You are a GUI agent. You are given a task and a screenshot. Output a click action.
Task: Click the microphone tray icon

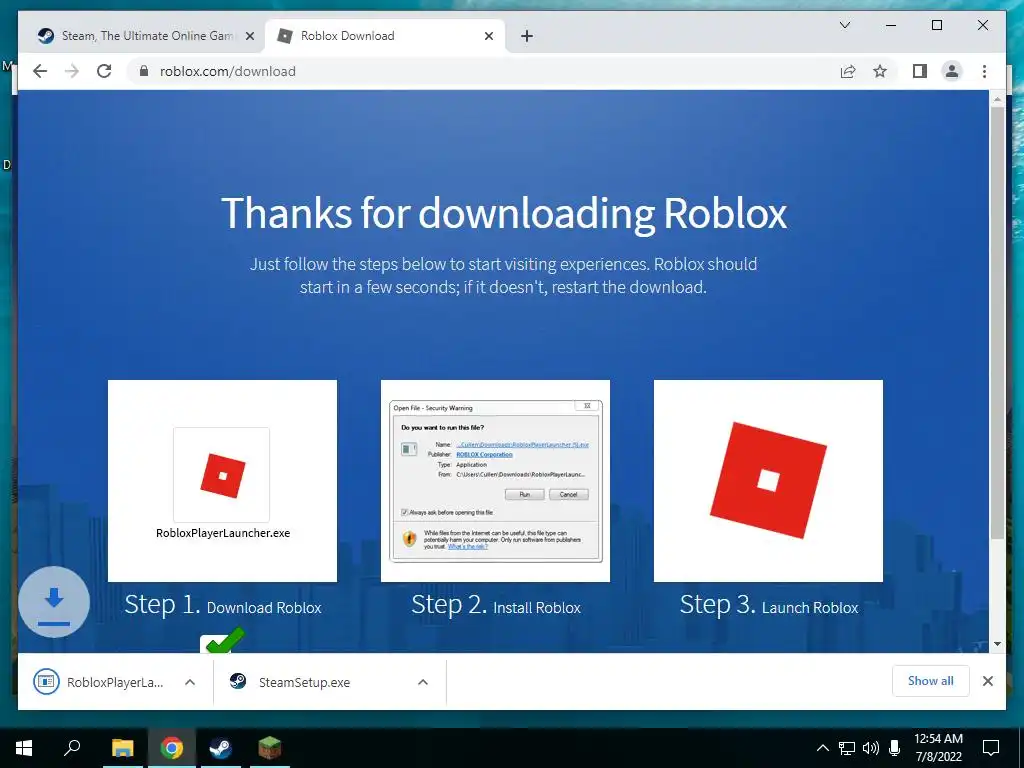[x=895, y=748]
